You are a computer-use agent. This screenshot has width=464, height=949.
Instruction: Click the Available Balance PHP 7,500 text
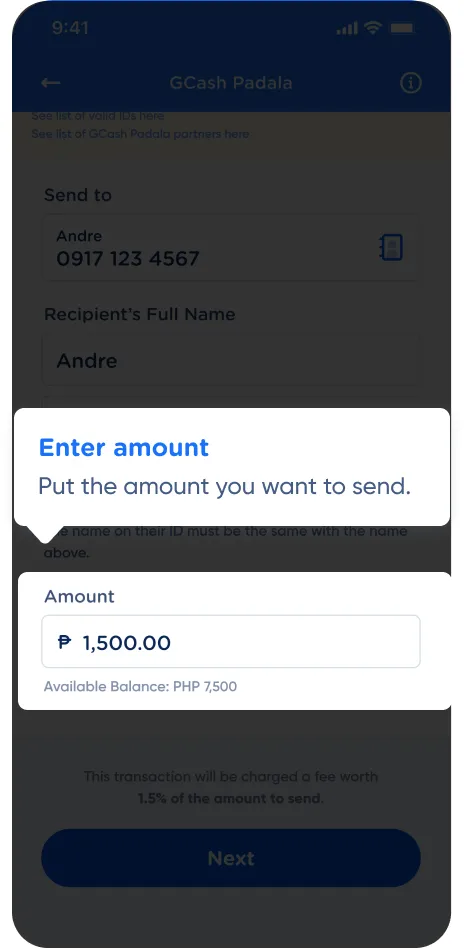(x=140, y=686)
